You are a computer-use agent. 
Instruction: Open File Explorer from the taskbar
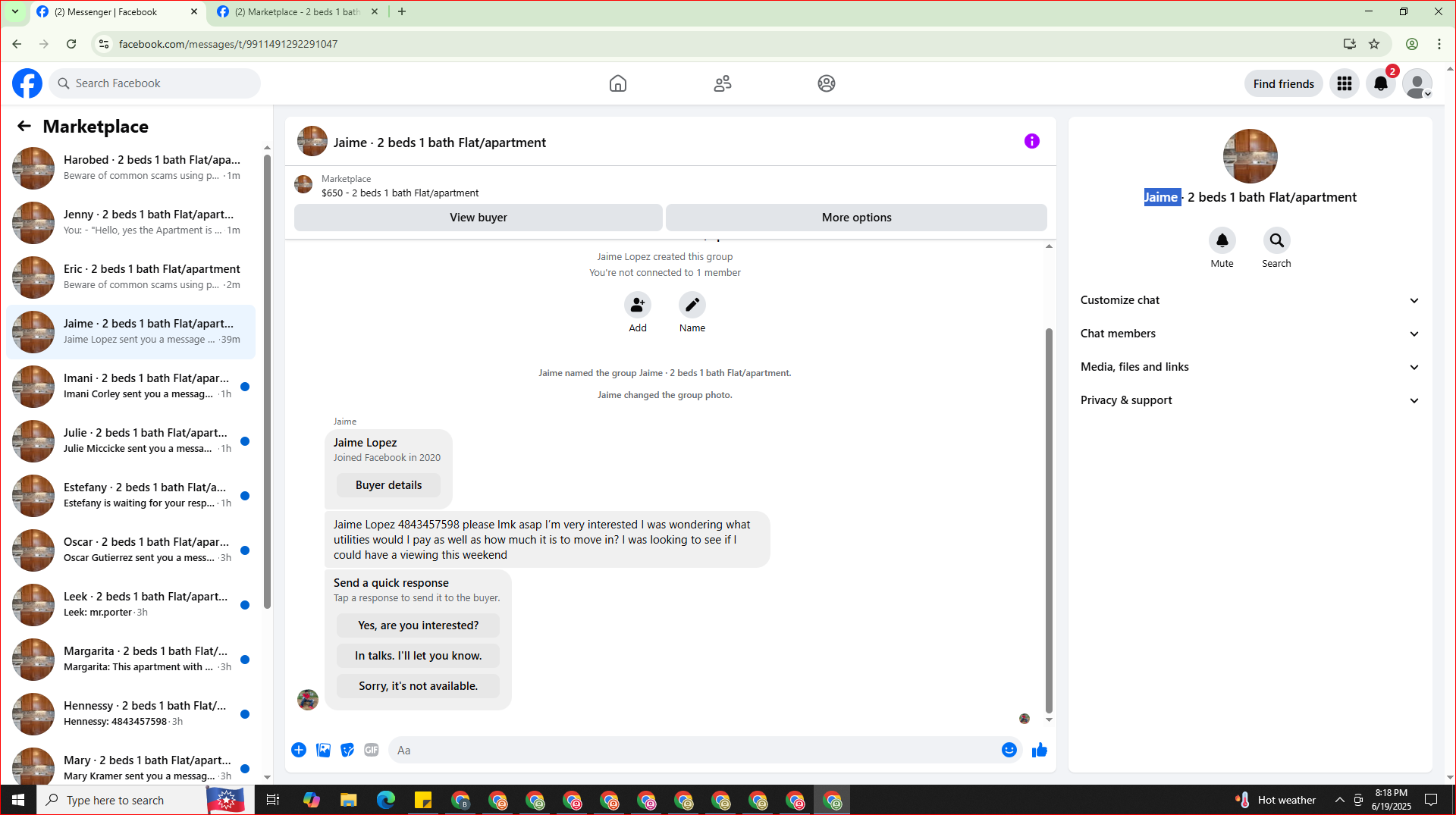(349, 800)
